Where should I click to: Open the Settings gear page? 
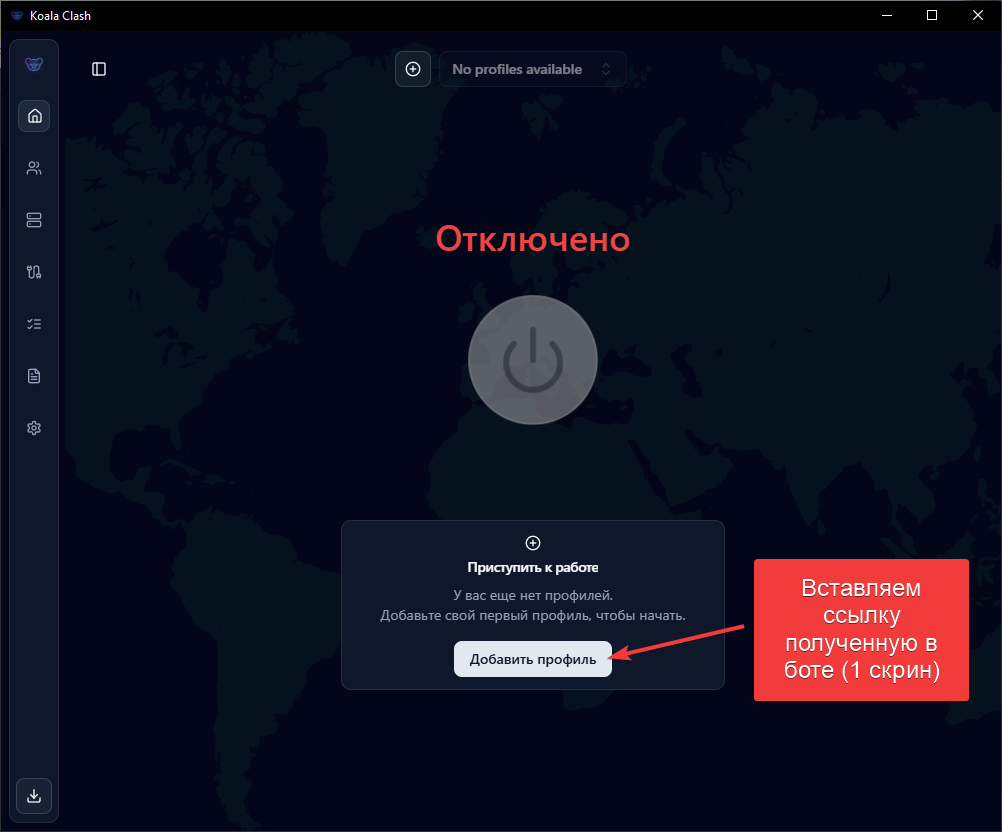coord(33,427)
